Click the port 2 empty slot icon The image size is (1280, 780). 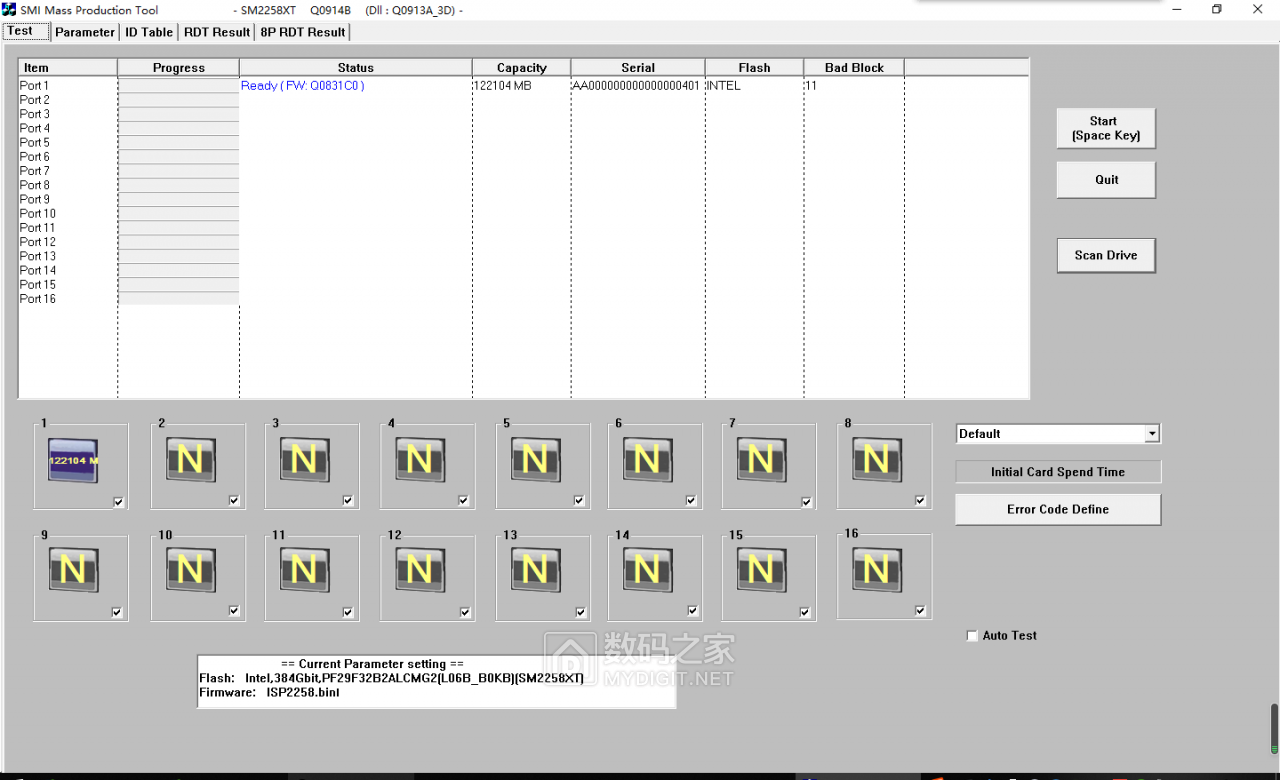tap(190, 460)
